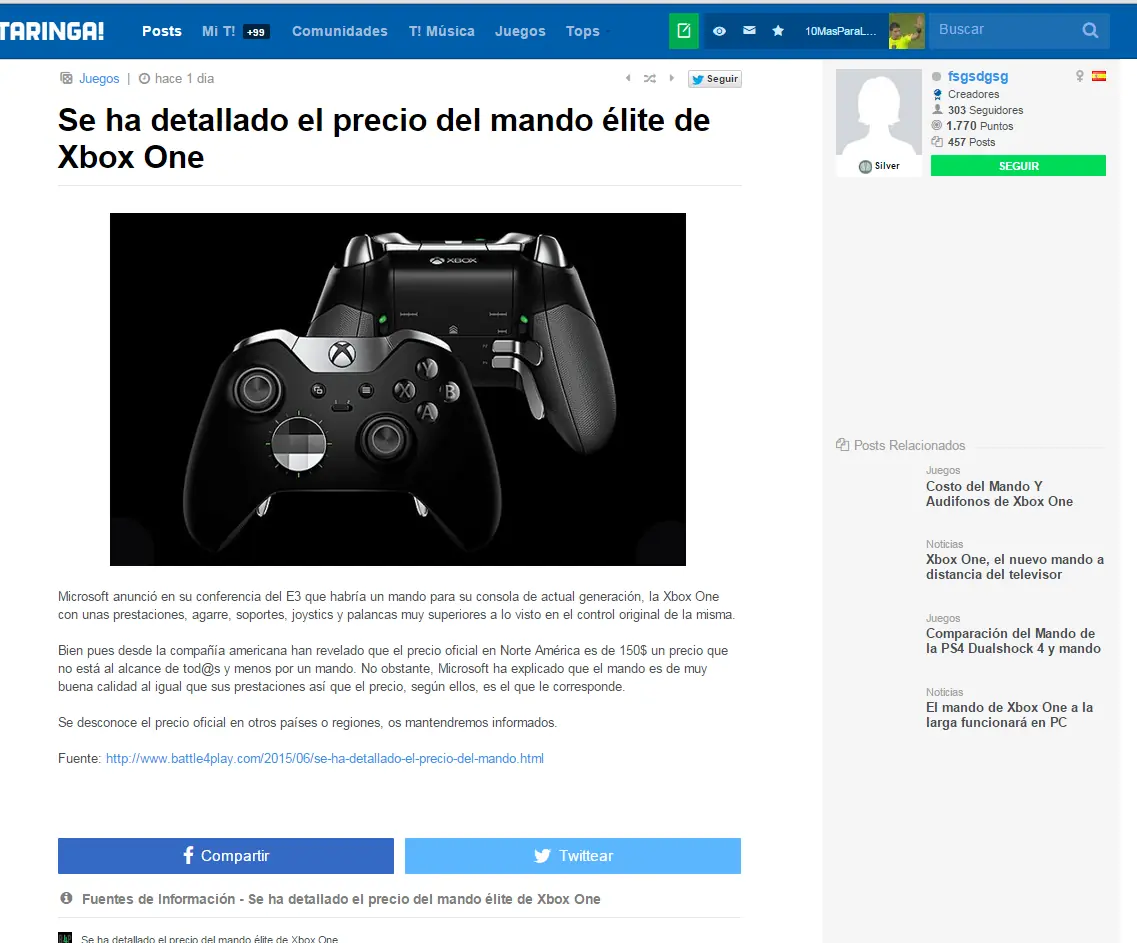Click the author's profile avatar
The height and width of the screenshot is (943, 1137).
tap(879, 112)
